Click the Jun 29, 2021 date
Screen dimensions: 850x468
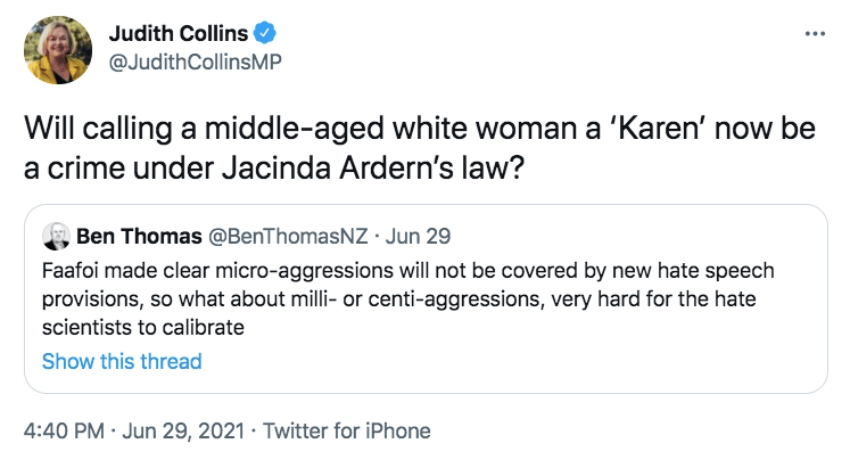coord(183,431)
